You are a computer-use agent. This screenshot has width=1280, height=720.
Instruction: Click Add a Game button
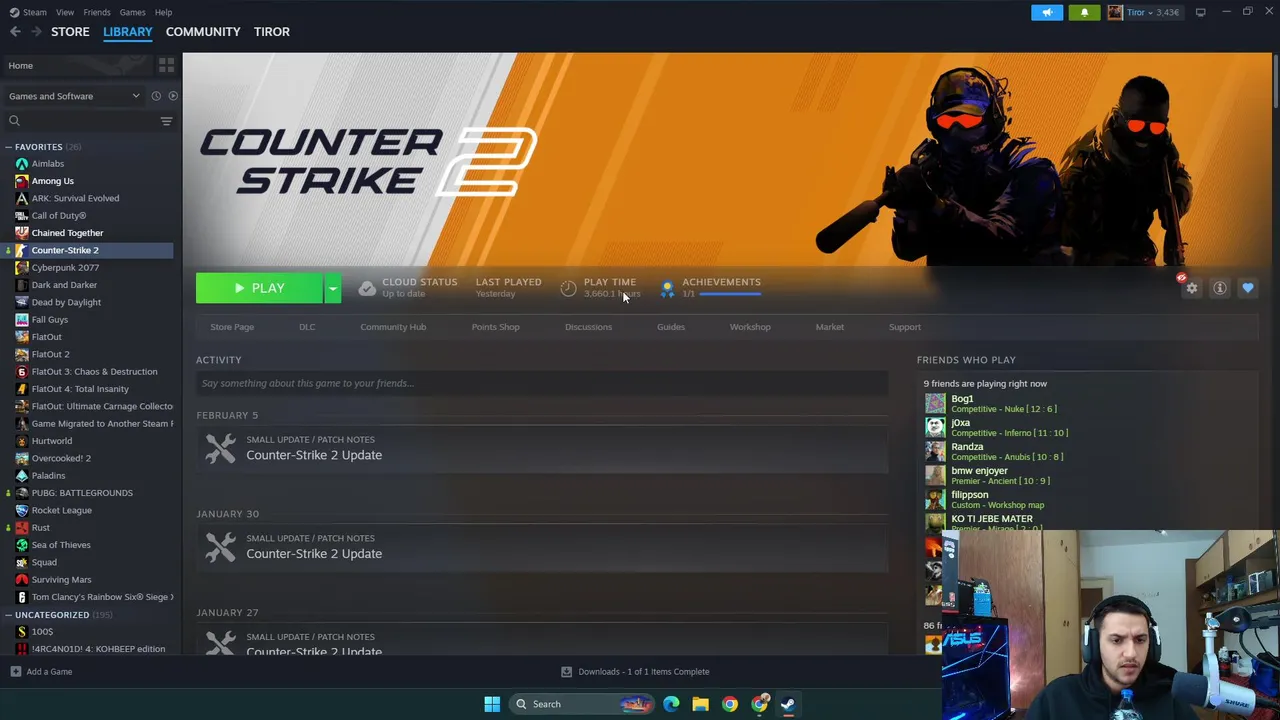tap(41, 672)
